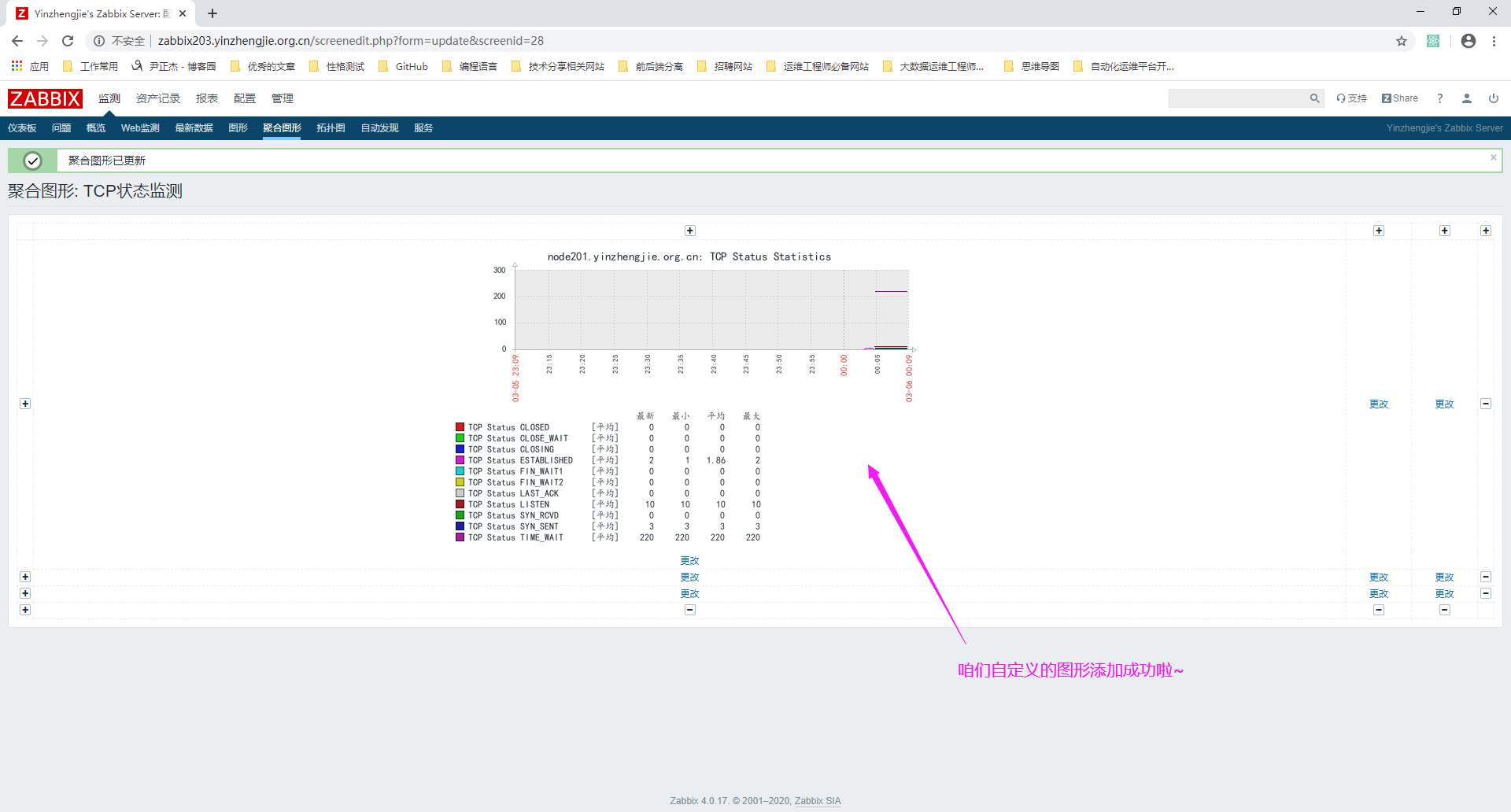Remove graph row with right-side minus icon
The width and height of the screenshot is (1511, 812).
(x=1486, y=404)
